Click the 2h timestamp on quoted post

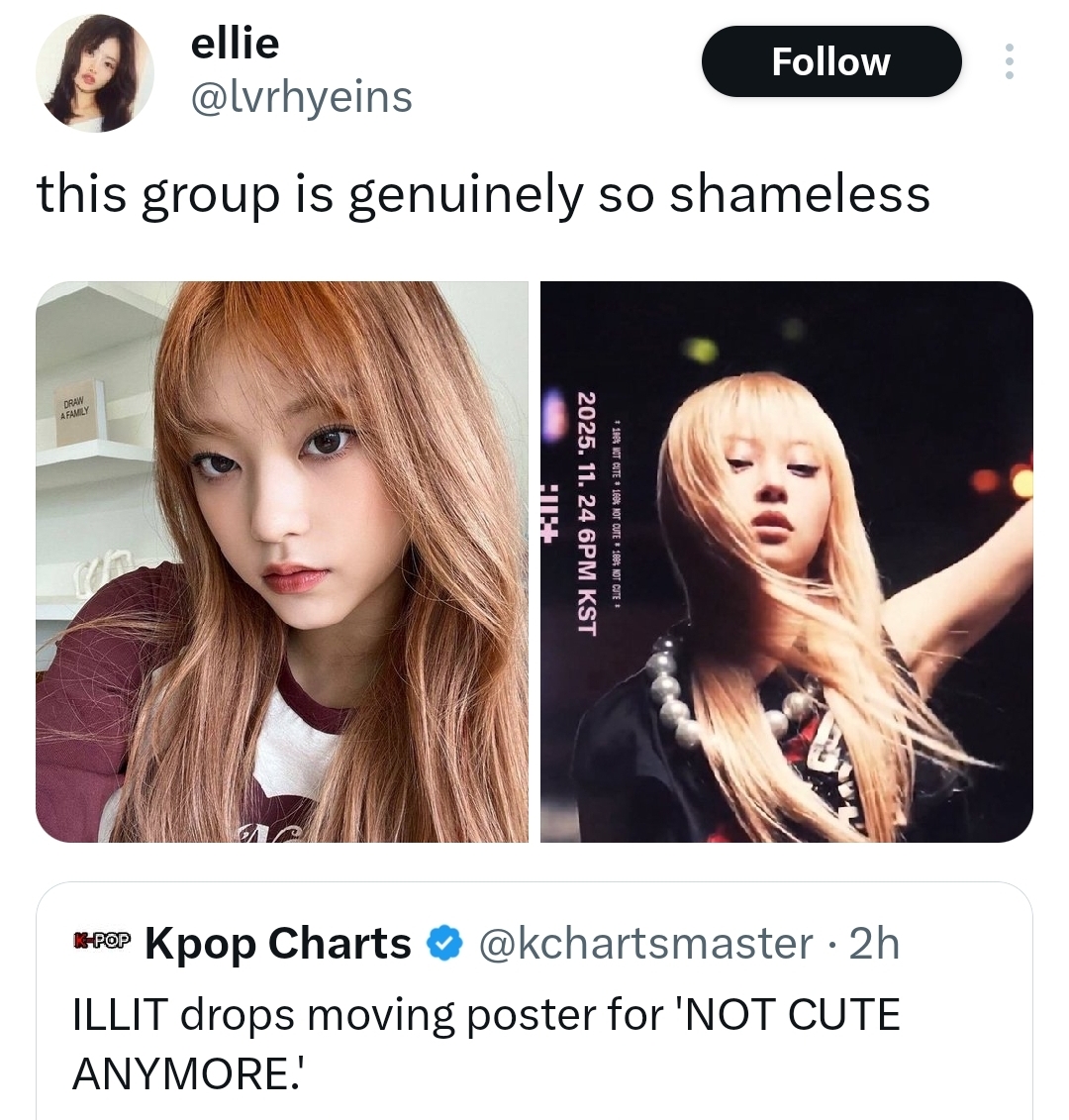tap(874, 943)
